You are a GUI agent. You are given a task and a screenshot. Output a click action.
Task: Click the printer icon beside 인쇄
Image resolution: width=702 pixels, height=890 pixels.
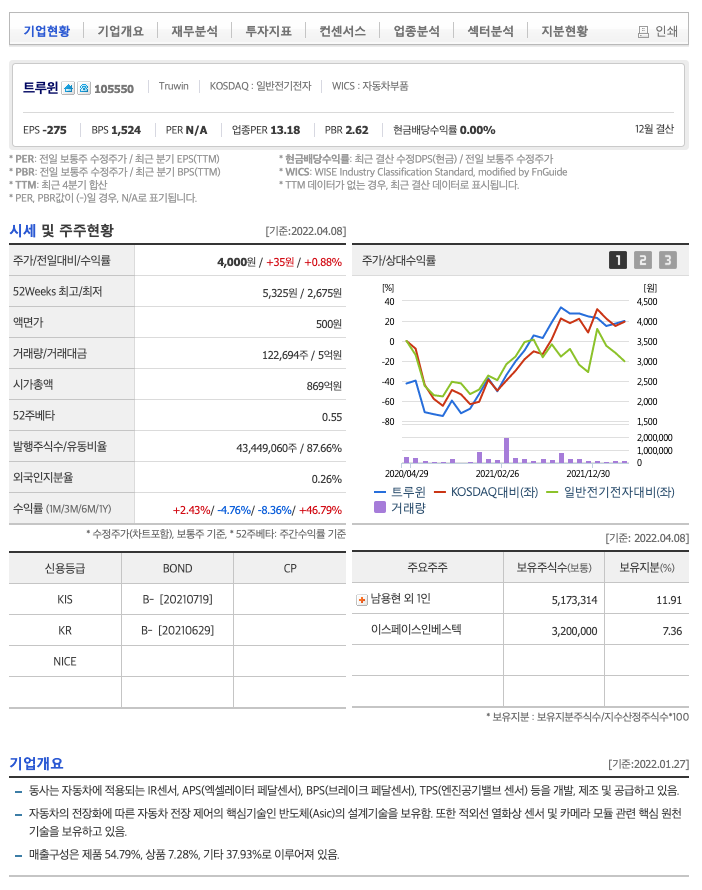pos(643,32)
